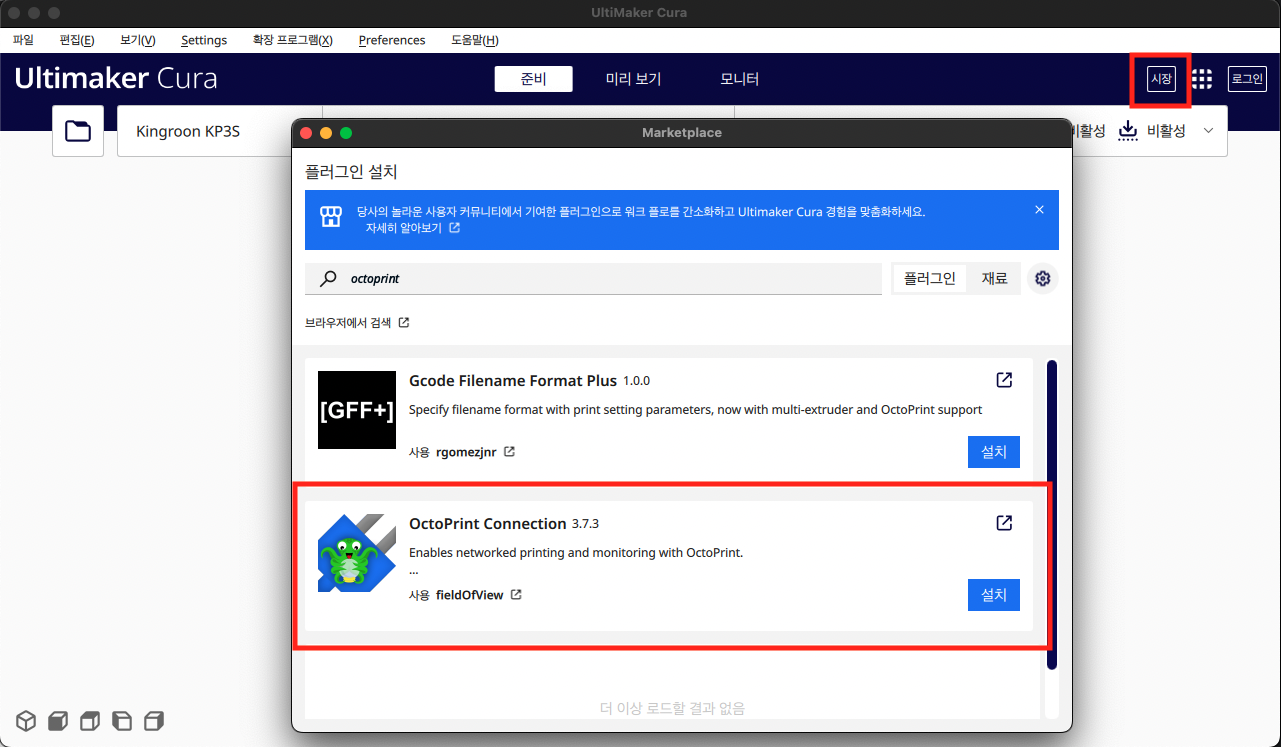Click the OctoPrint Connection plugin logo
This screenshot has width=1281, height=747.
coord(357,553)
